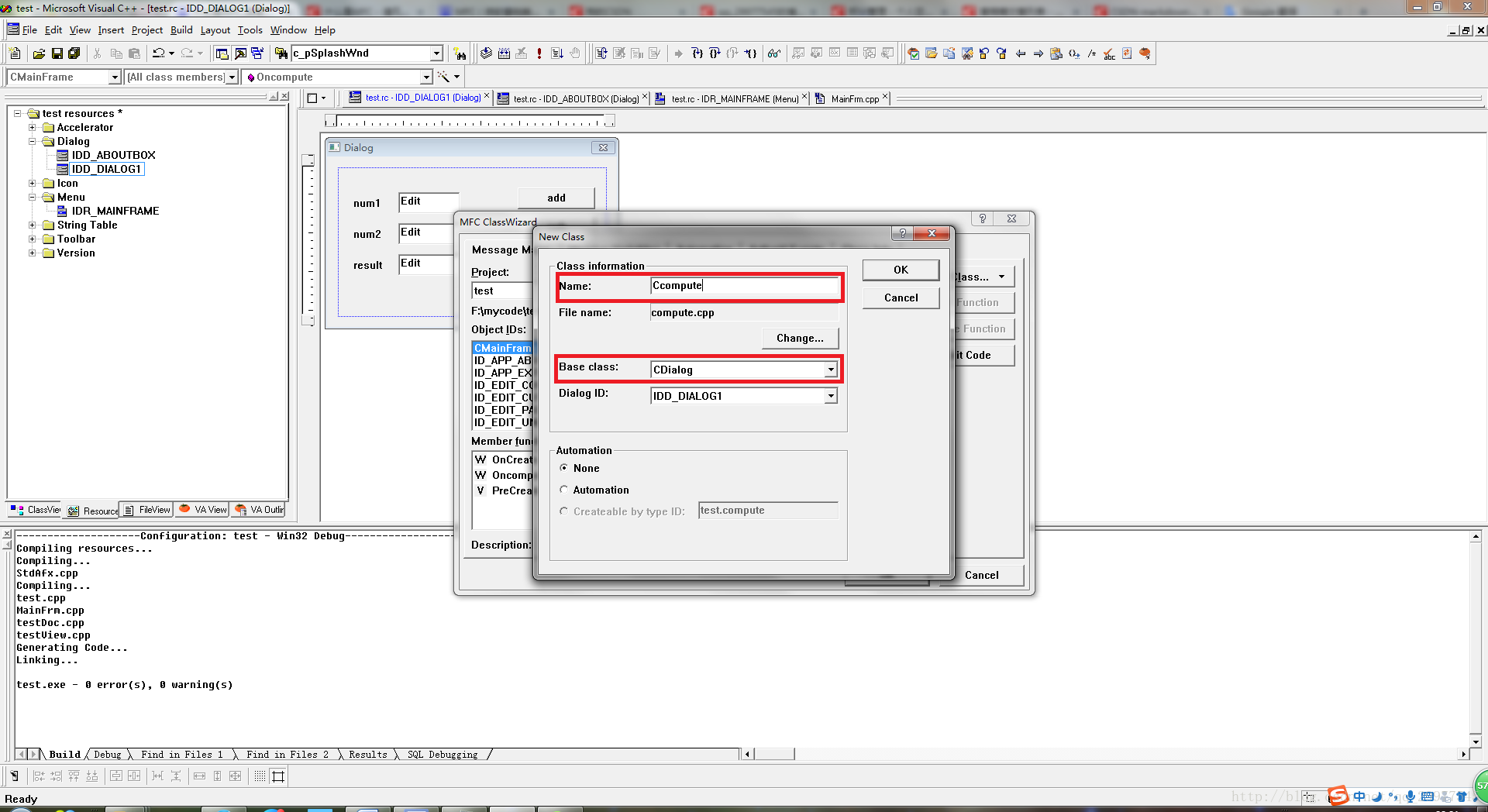Click the Save All icon
This screenshot has height=812, width=1488.
[x=74, y=53]
